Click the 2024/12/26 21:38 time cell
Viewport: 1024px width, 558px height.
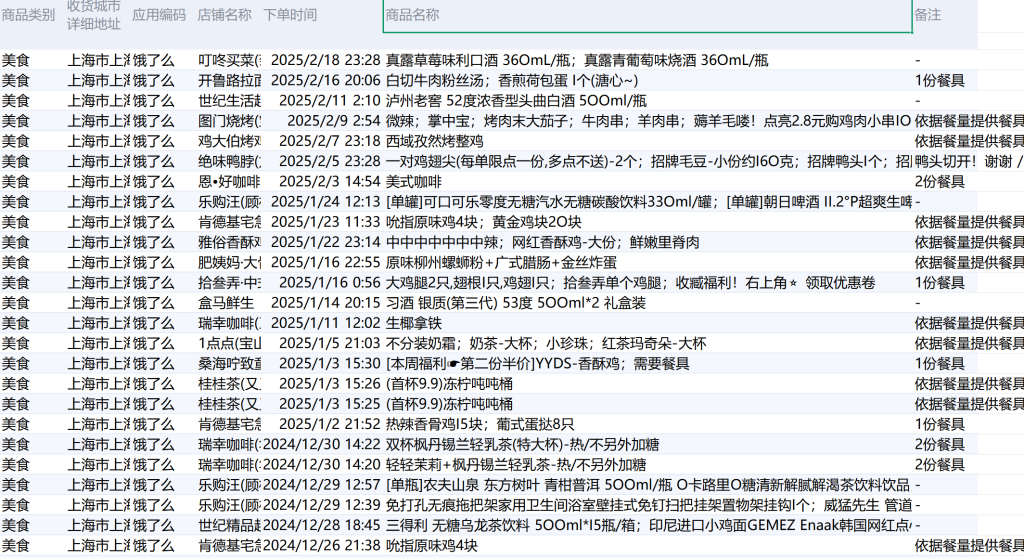coord(321,546)
